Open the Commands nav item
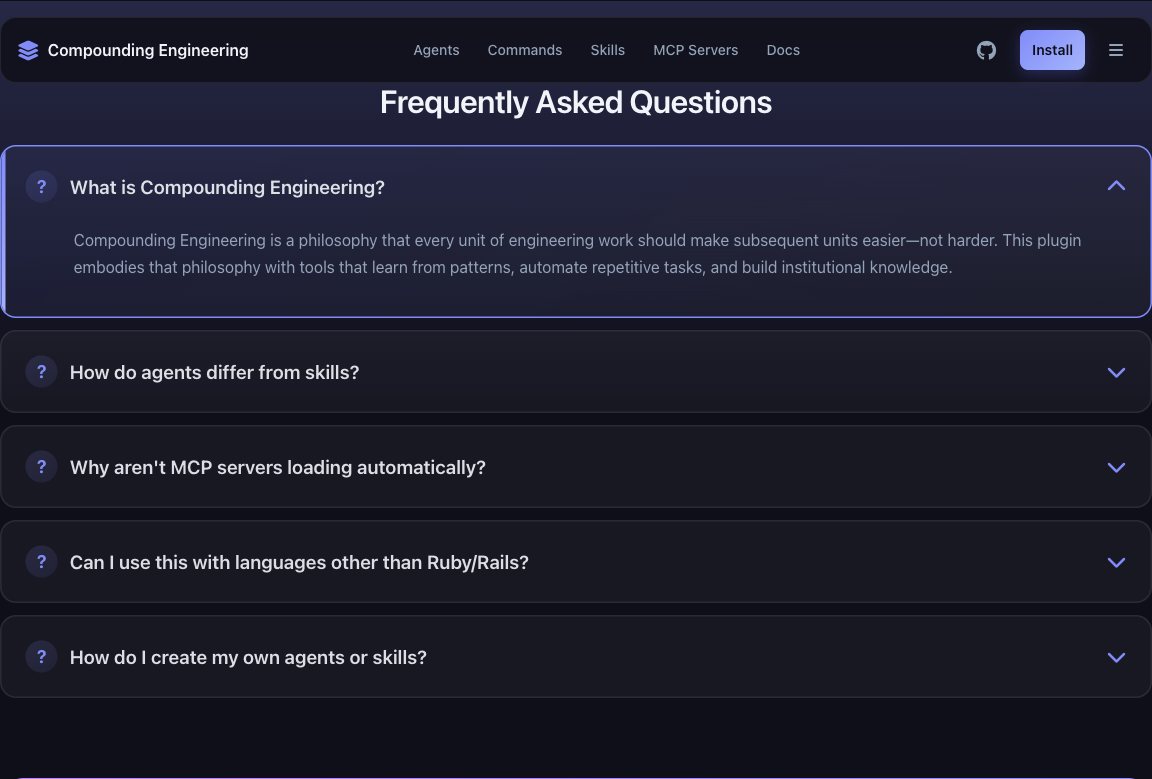The image size is (1152, 779). click(524, 50)
